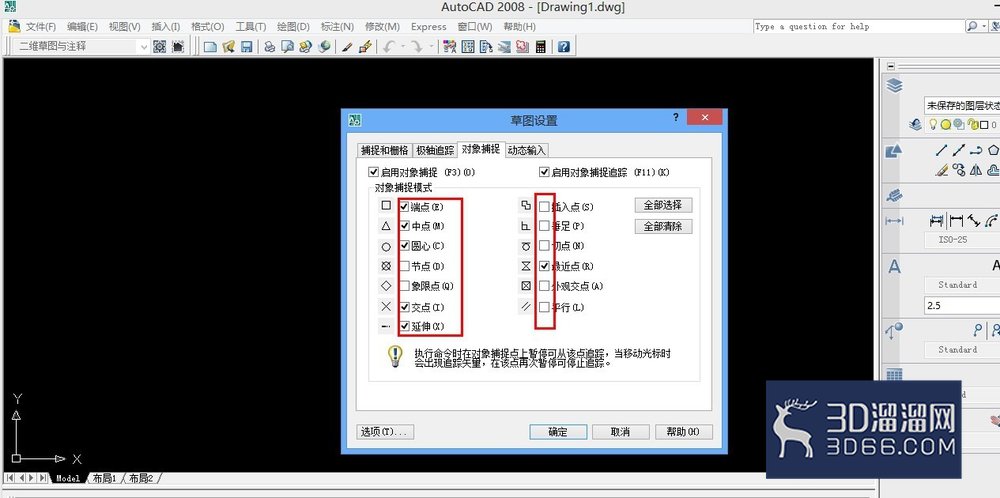This screenshot has width=1000, height=498.
Task: Toggle layer lock padlock icon
Action: pos(973,125)
